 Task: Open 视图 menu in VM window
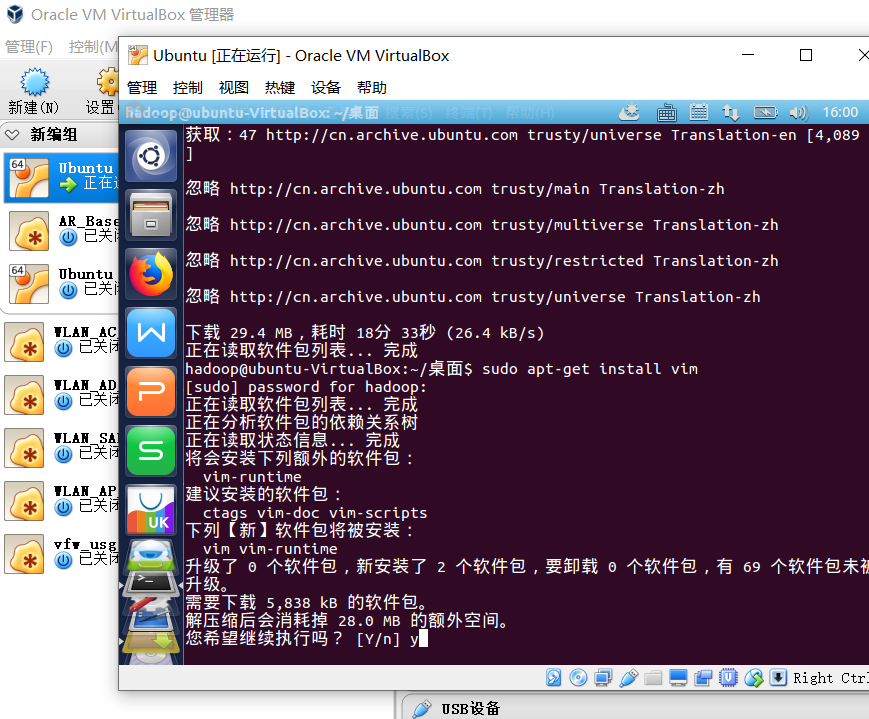(x=234, y=88)
